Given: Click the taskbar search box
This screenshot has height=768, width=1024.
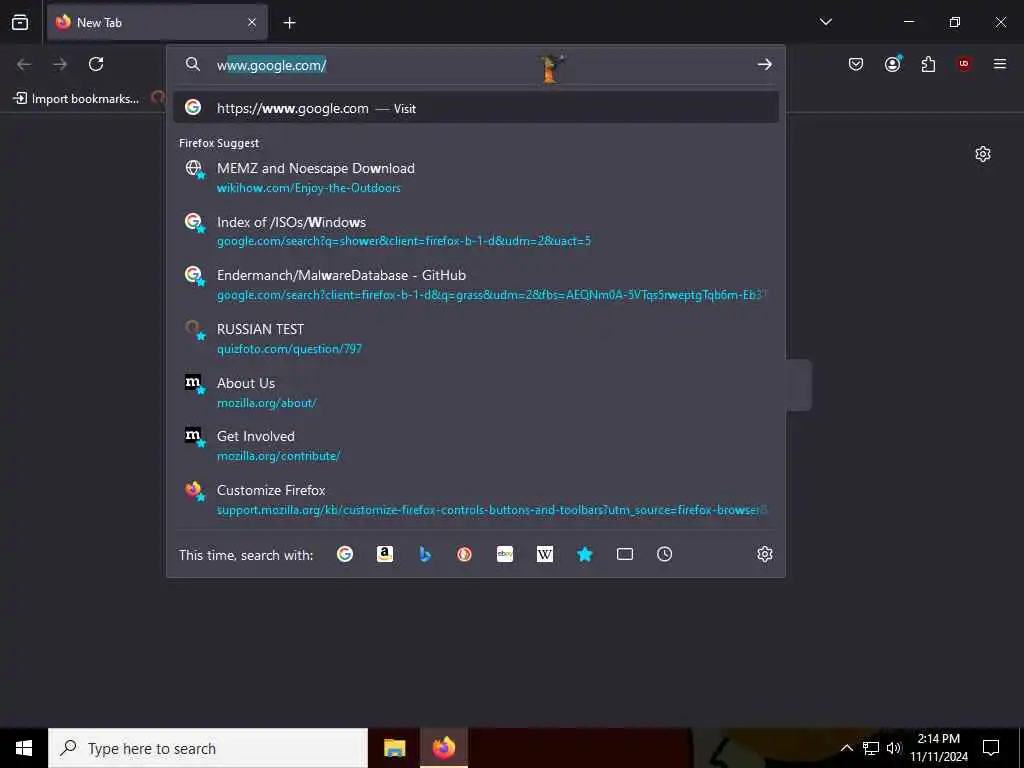Looking at the screenshot, I should point(208,748).
